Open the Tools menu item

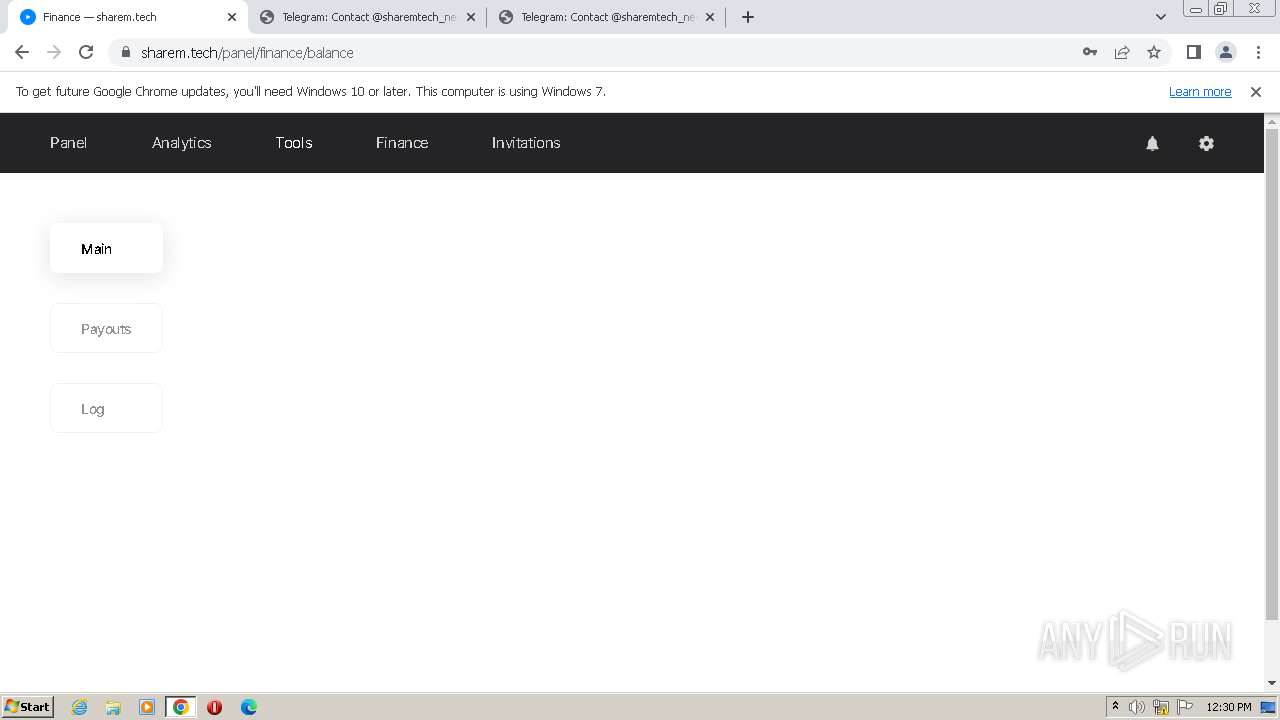point(294,143)
